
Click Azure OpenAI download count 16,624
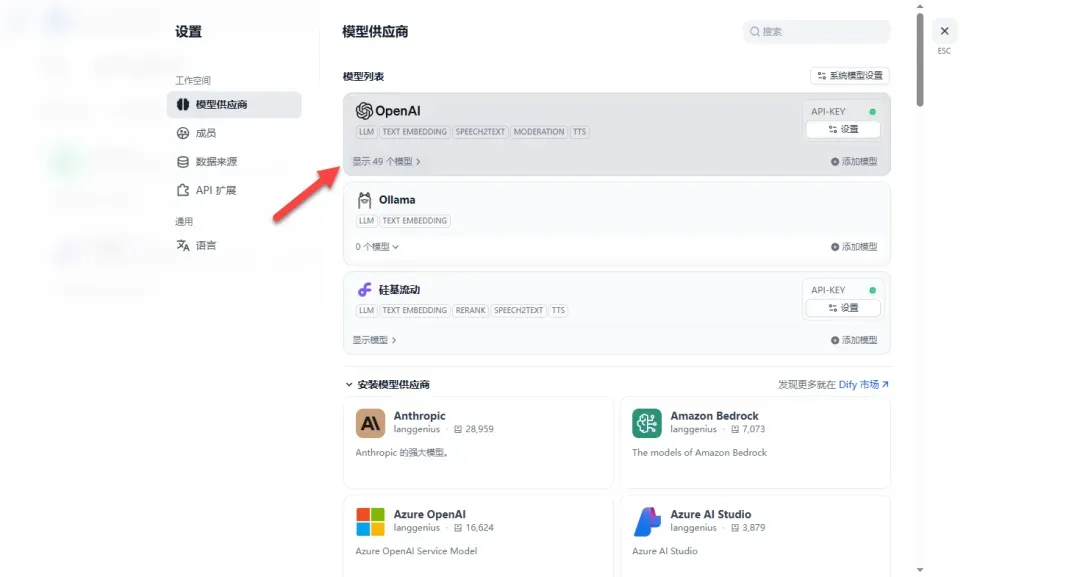474,528
